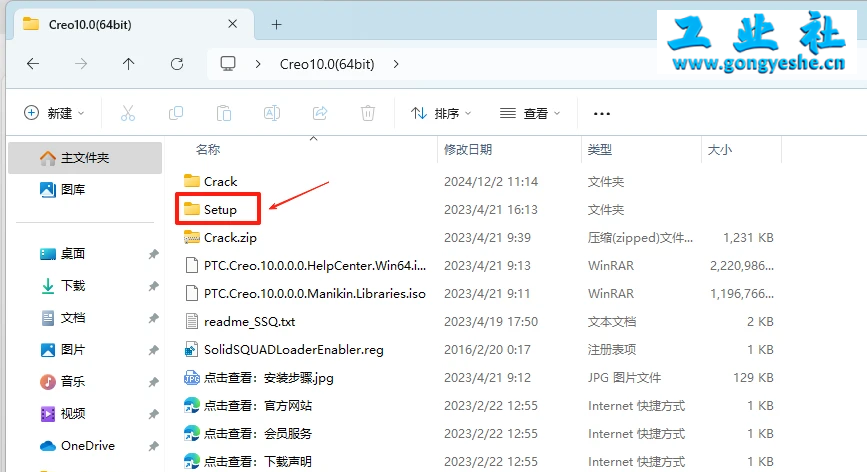The width and height of the screenshot is (867, 472).
Task: Open the 新建 (New) dropdown
Action: pos(54,113)
